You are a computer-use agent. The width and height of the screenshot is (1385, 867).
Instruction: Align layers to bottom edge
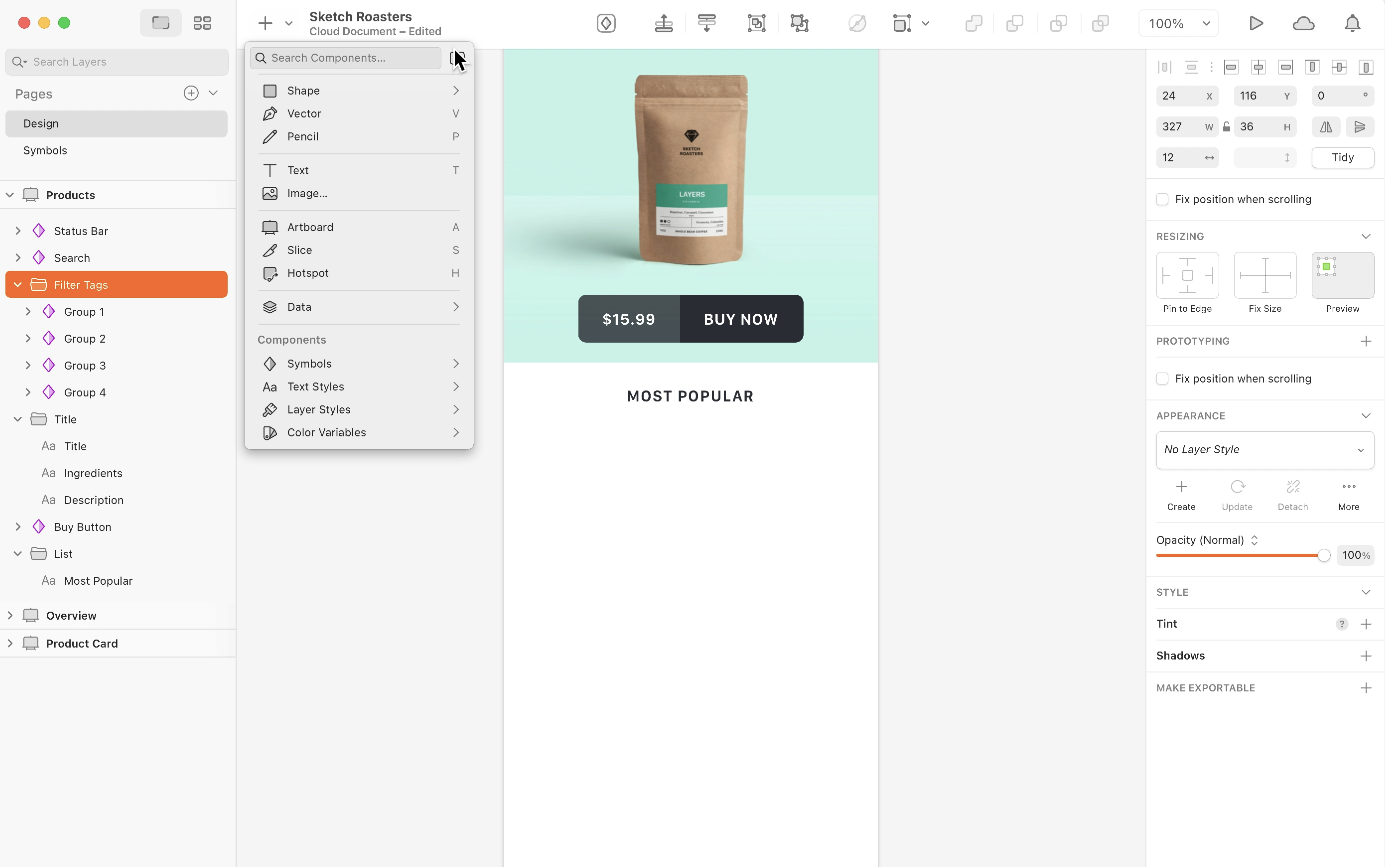point(1366,67)
